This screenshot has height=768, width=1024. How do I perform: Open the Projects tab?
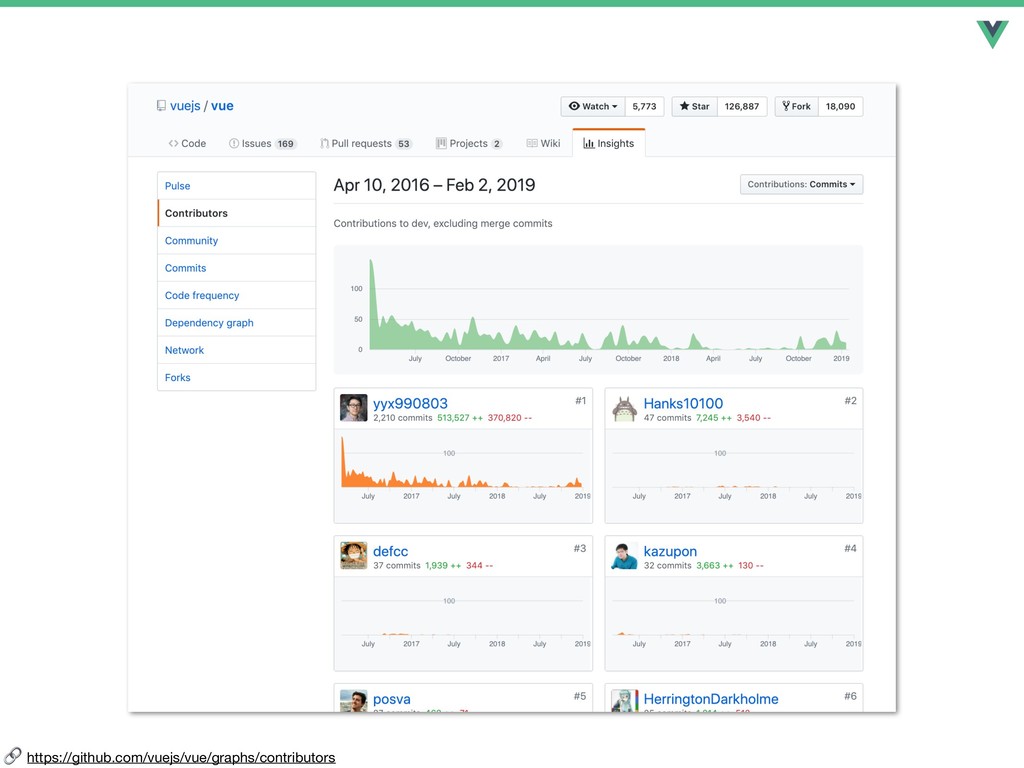[x=468, y=144]
